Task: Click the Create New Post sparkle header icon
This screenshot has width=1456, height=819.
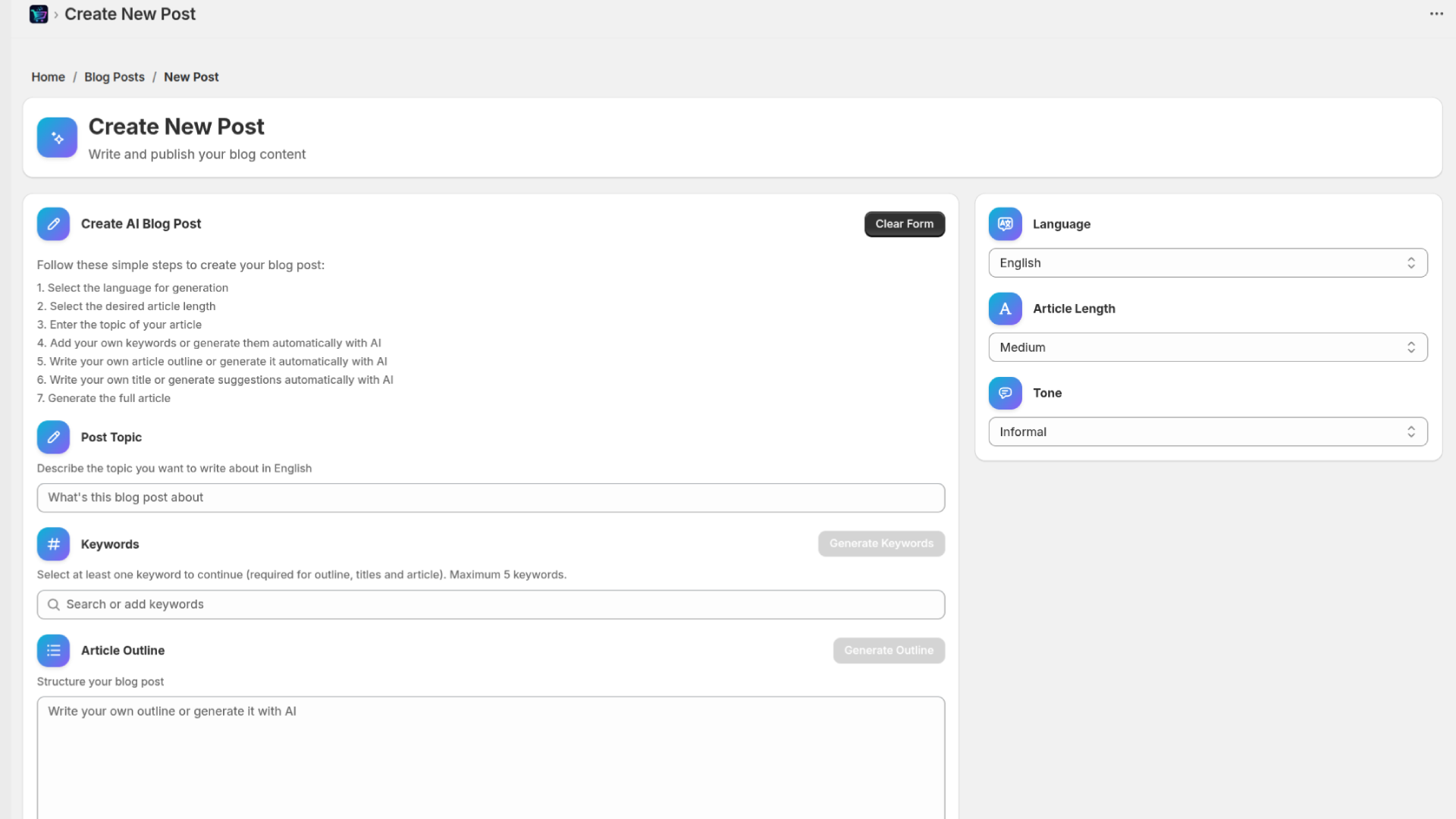Action: pos(57,137)
